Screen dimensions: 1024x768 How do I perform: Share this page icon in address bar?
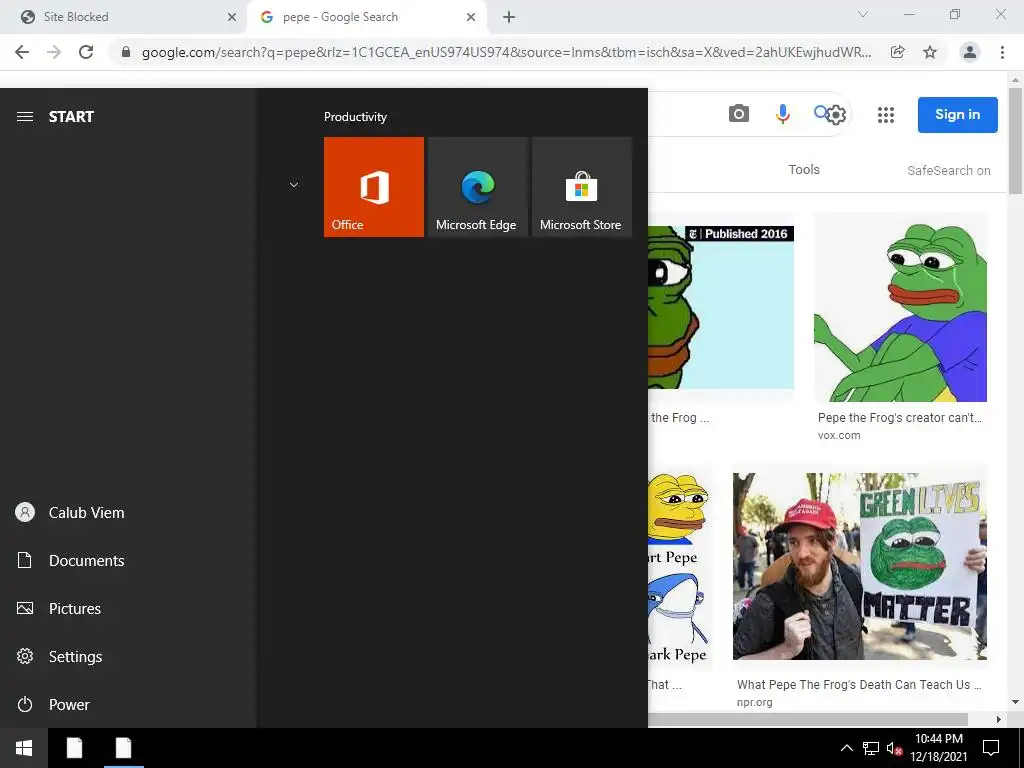[898, 52]
